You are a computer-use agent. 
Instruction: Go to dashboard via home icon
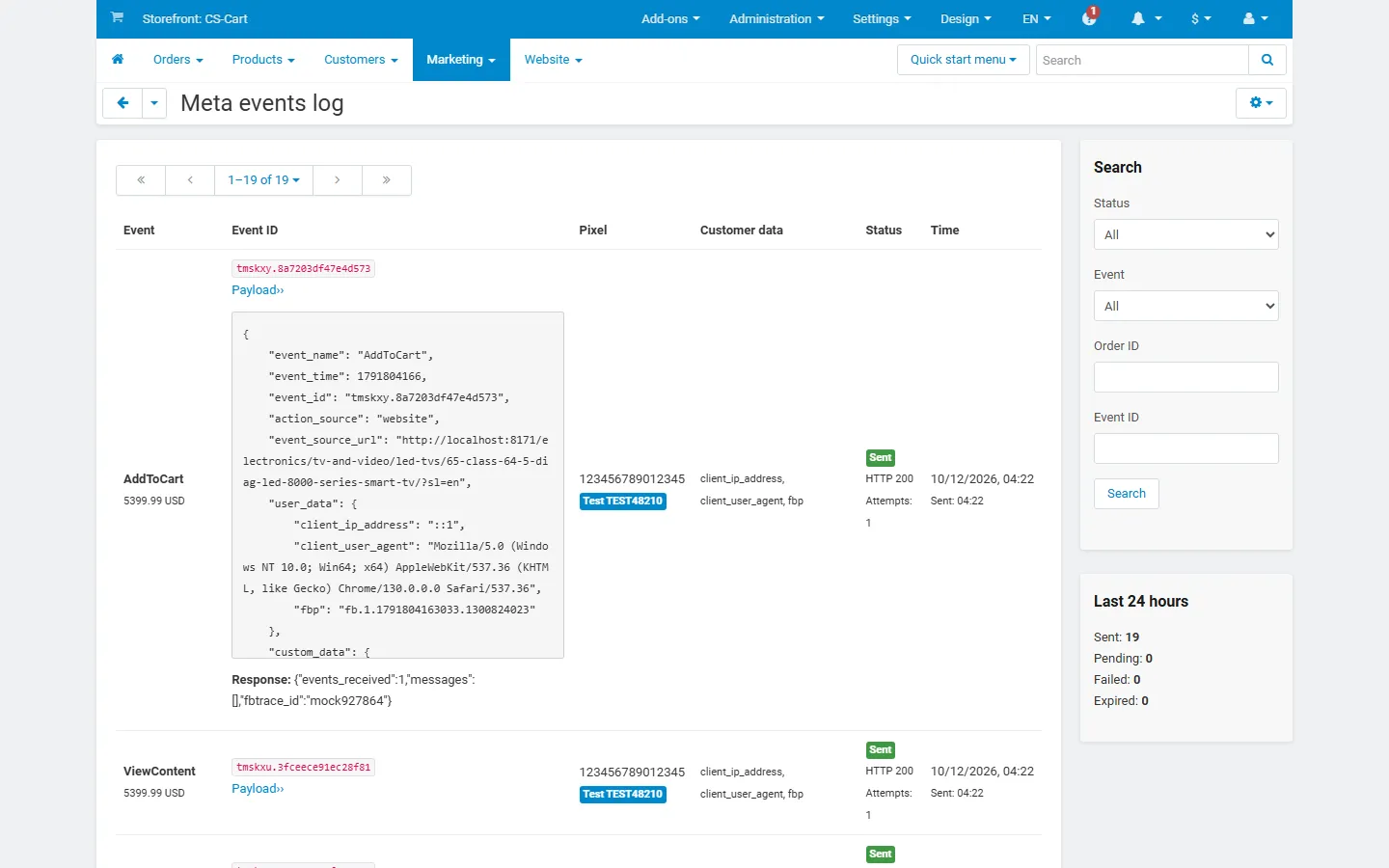[x=118, y=60]
